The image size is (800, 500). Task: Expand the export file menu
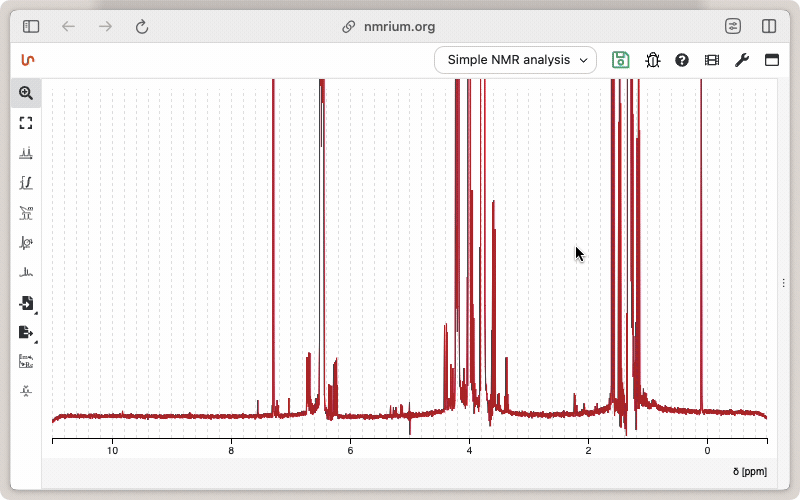click(x=26, y=332)
